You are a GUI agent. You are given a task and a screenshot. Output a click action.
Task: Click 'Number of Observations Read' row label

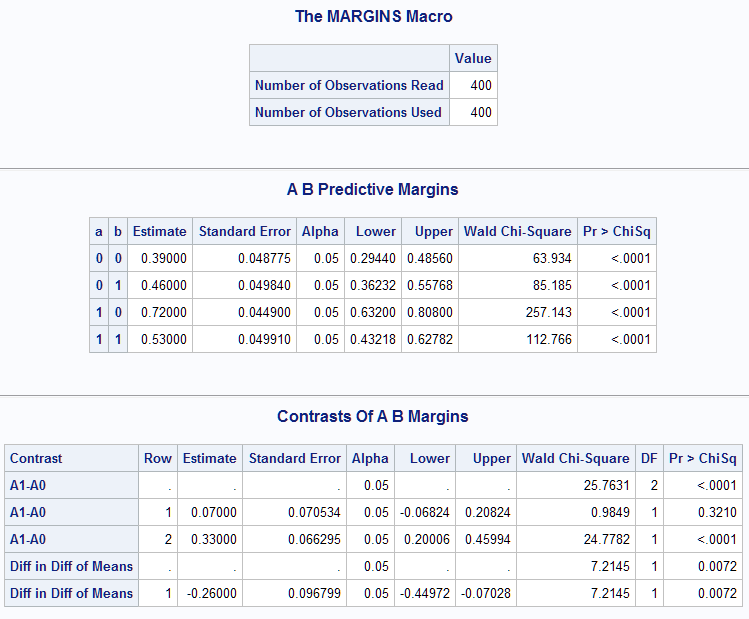[349, 85]
